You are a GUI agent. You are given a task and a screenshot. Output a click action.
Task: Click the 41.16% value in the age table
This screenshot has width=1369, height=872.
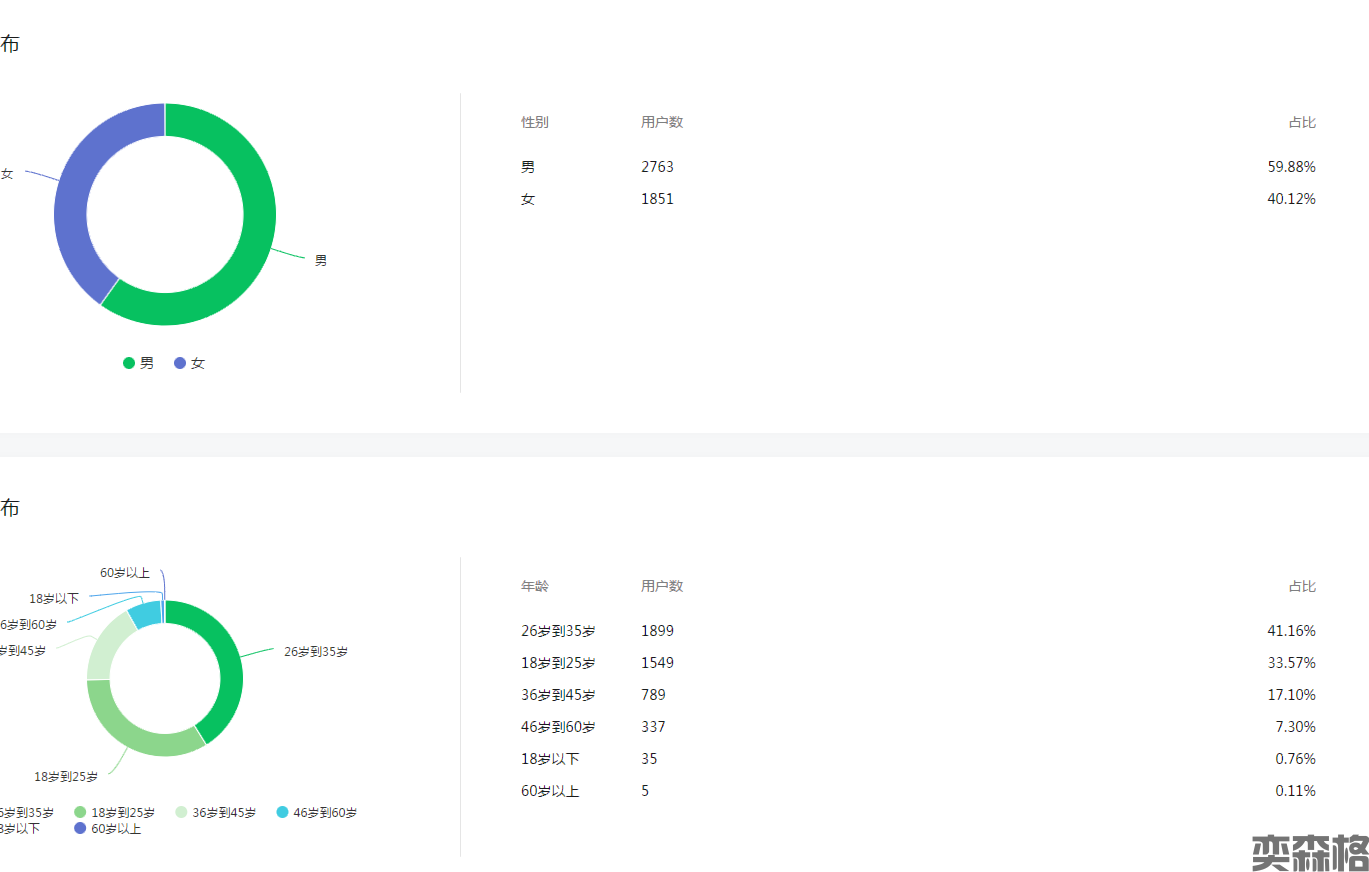click(x=1290, y=631)
